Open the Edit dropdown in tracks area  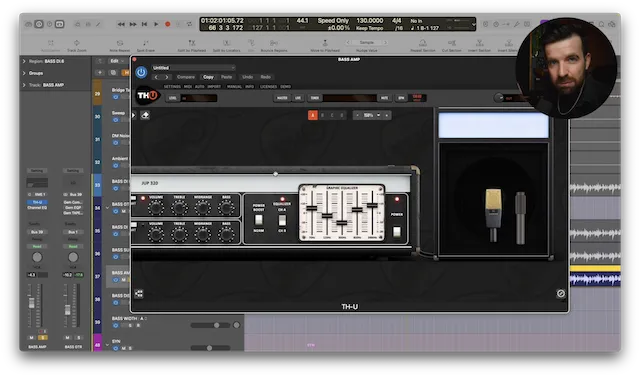[117, 61]
